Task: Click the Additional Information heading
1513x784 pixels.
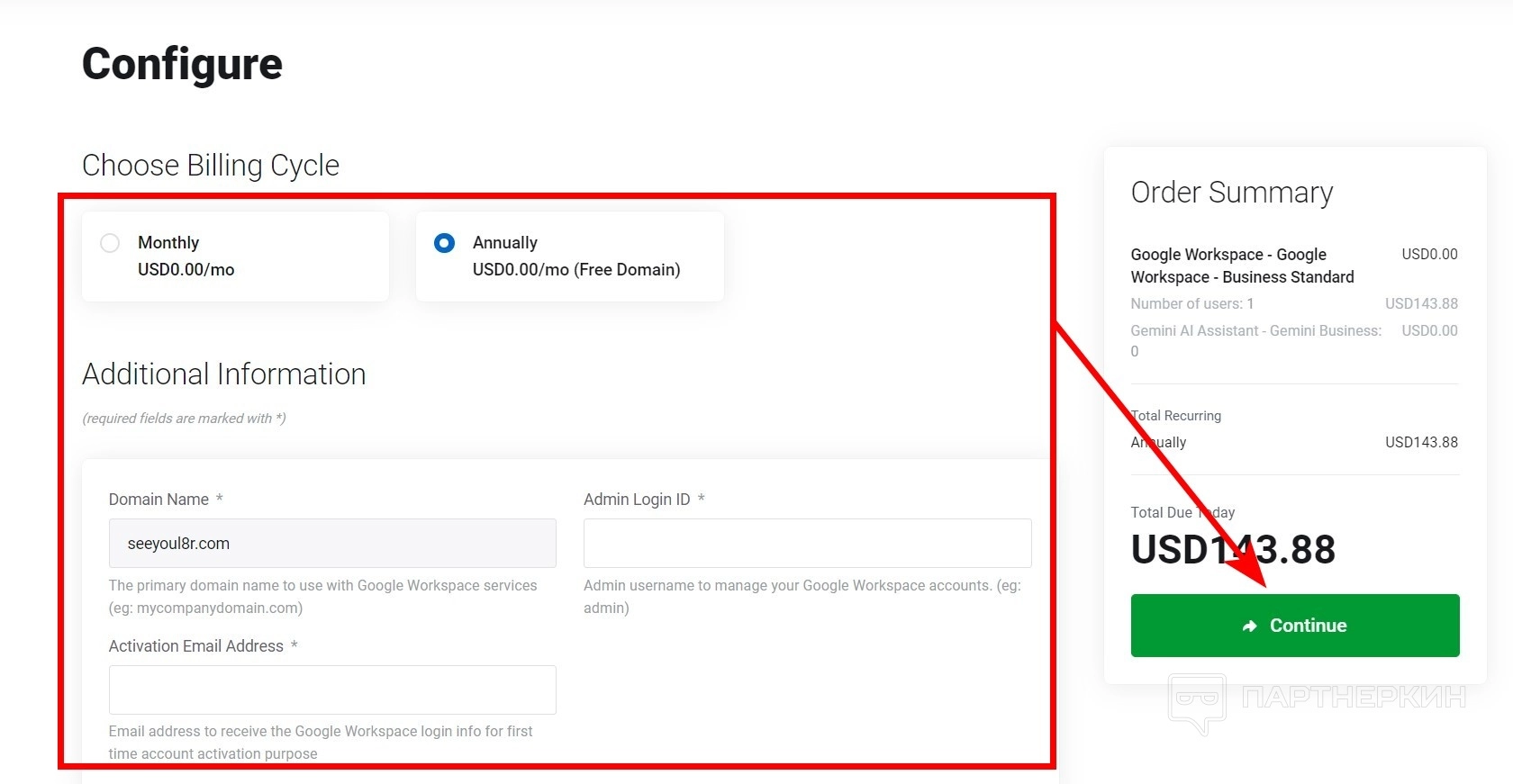Action: coord(224,374)
